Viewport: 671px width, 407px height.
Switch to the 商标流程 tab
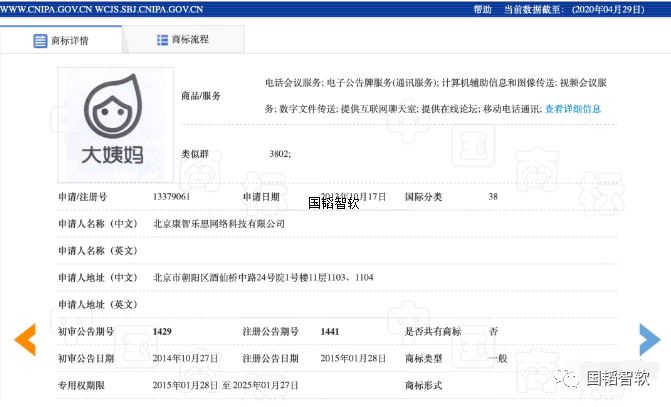pos(183,39)
